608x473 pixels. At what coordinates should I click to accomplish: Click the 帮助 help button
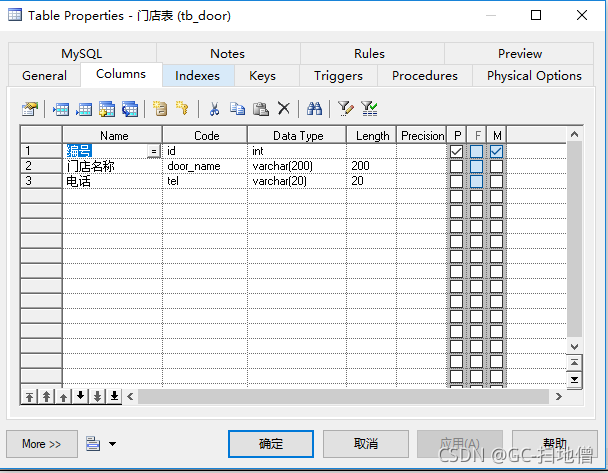(554, 444)
